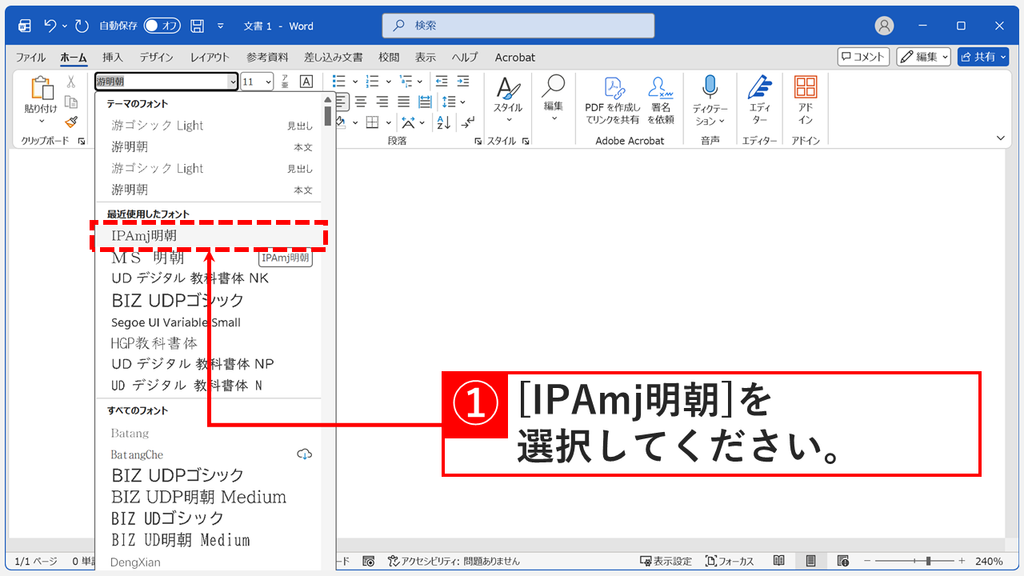Click the multilevel list icon

[406, 82]
